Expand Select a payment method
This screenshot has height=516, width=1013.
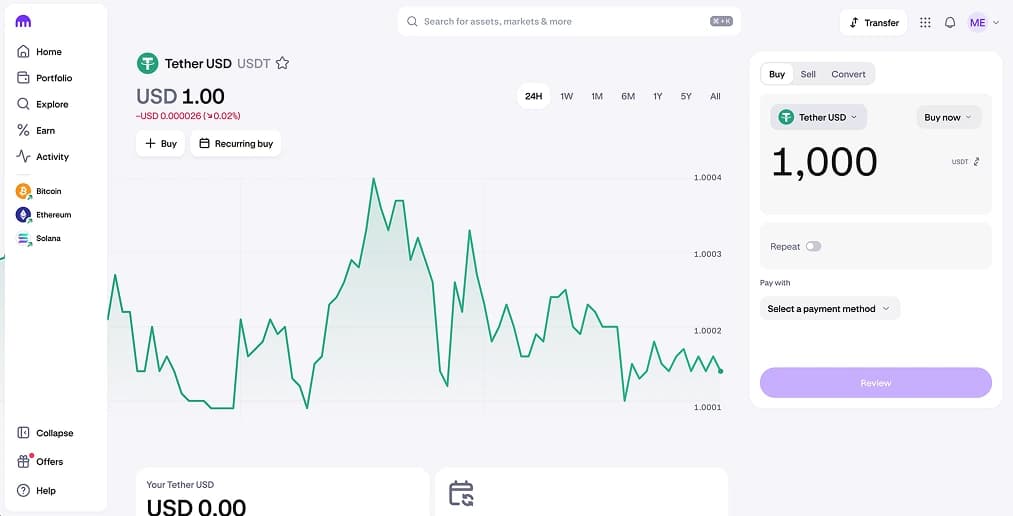[x=830, y=309]
